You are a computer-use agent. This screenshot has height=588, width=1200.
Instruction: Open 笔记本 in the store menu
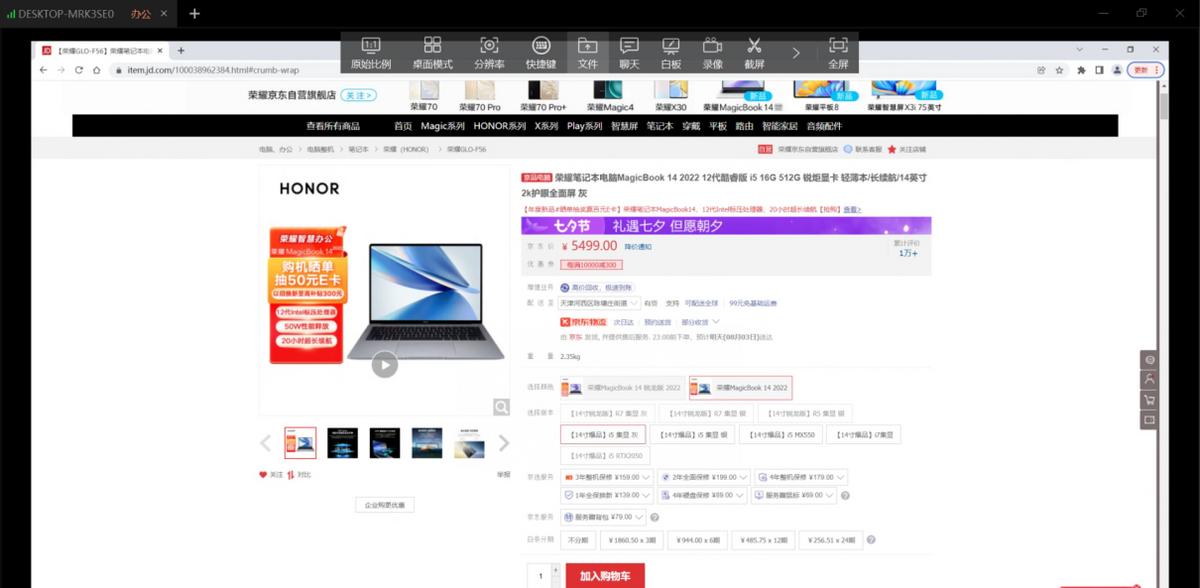pos(659,126)
